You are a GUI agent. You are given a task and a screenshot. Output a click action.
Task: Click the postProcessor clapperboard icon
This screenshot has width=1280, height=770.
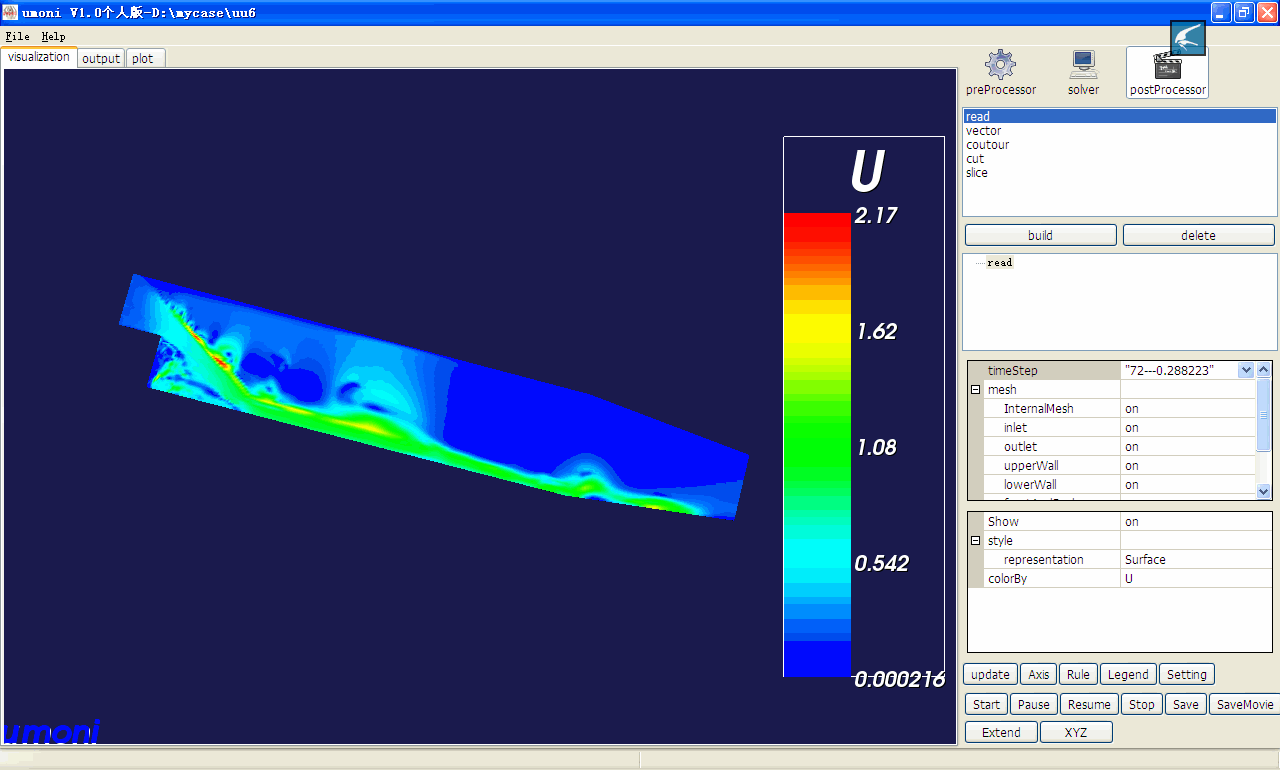point(1167,68)
